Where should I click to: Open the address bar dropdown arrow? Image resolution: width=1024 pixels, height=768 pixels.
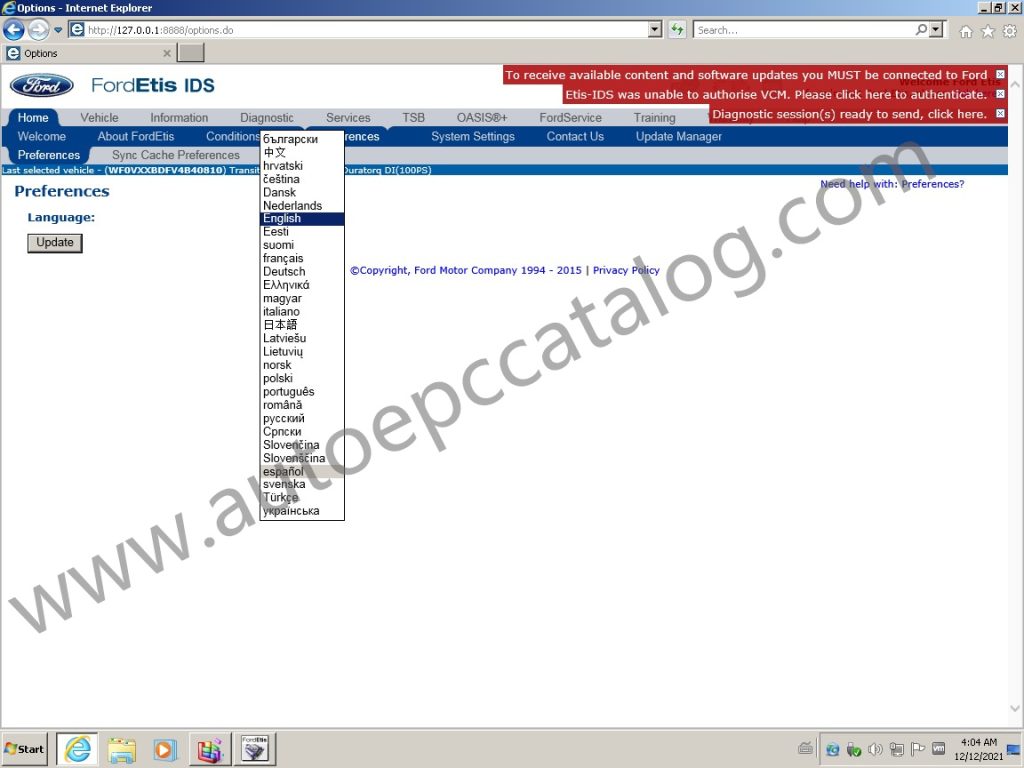pos(655,29)
